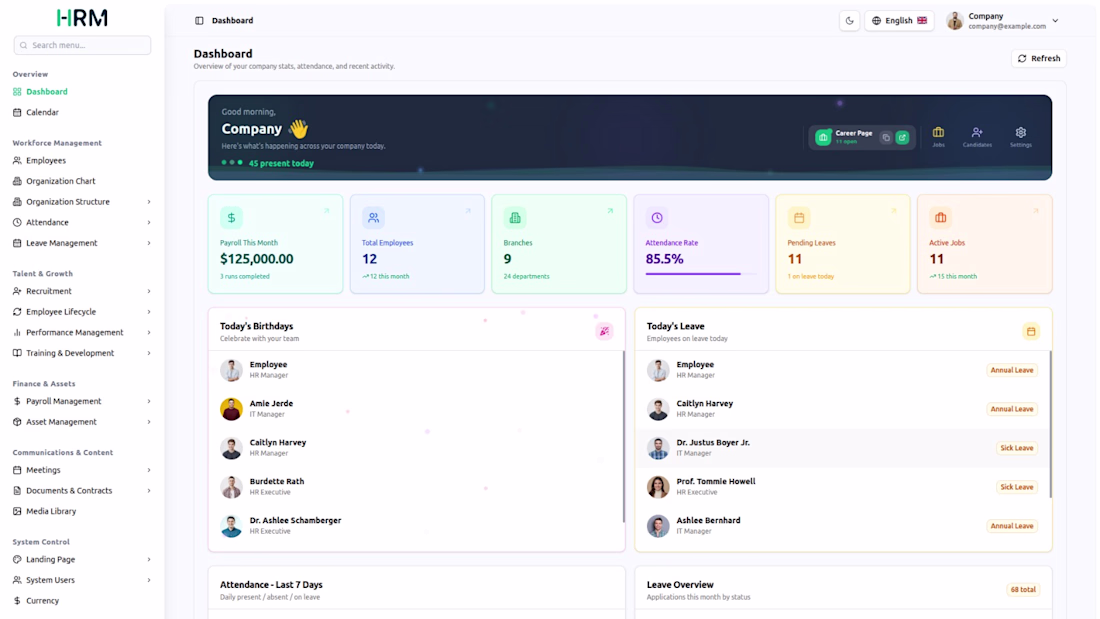
Task: Open the English language selector
Action: tap(899, 20)
